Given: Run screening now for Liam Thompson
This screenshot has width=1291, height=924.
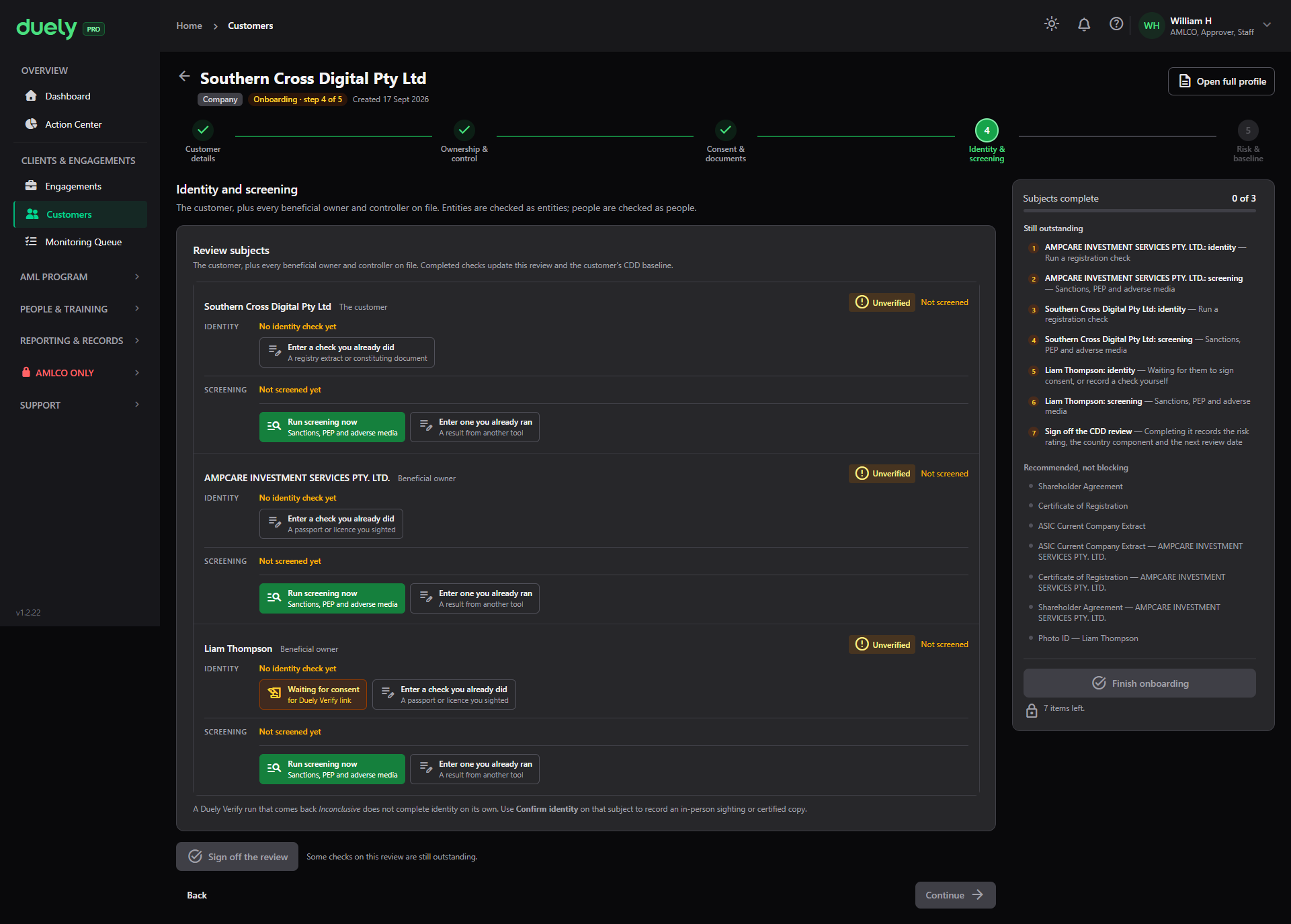Looking at the screenshot, I should [x=332, y=769].
